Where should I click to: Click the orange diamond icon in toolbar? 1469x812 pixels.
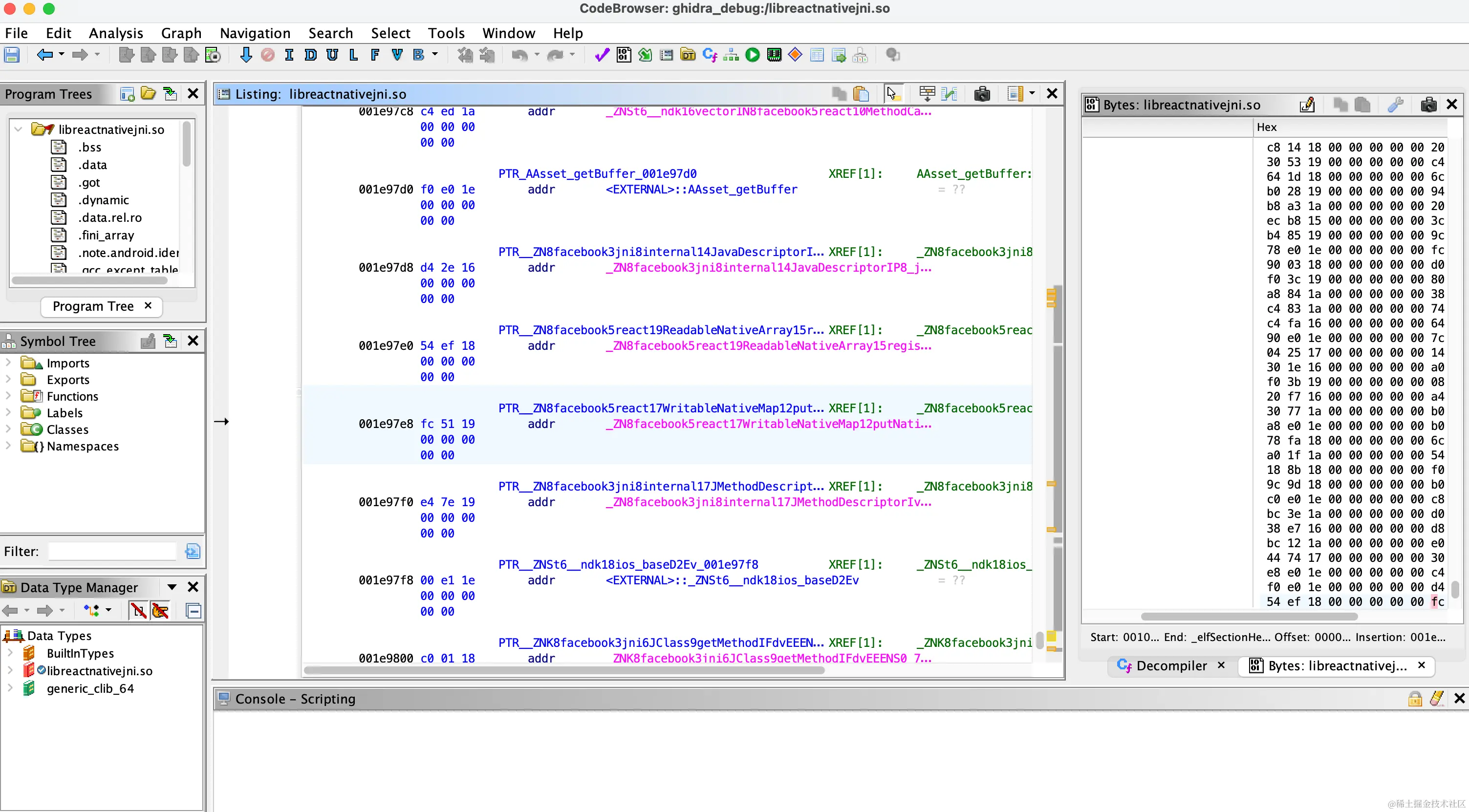click(x=795, y=55)
